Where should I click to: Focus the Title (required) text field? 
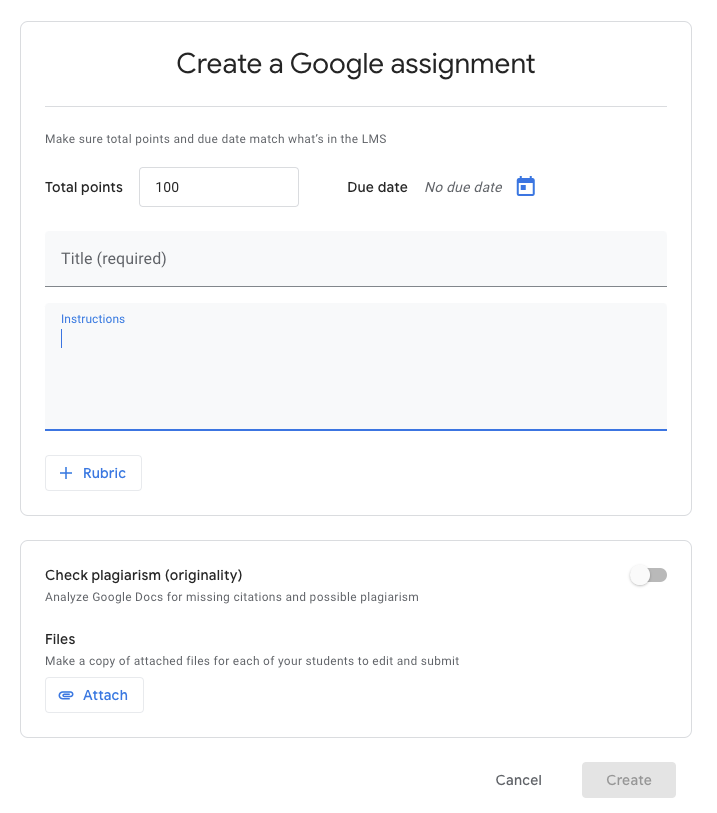pos(355,259)
